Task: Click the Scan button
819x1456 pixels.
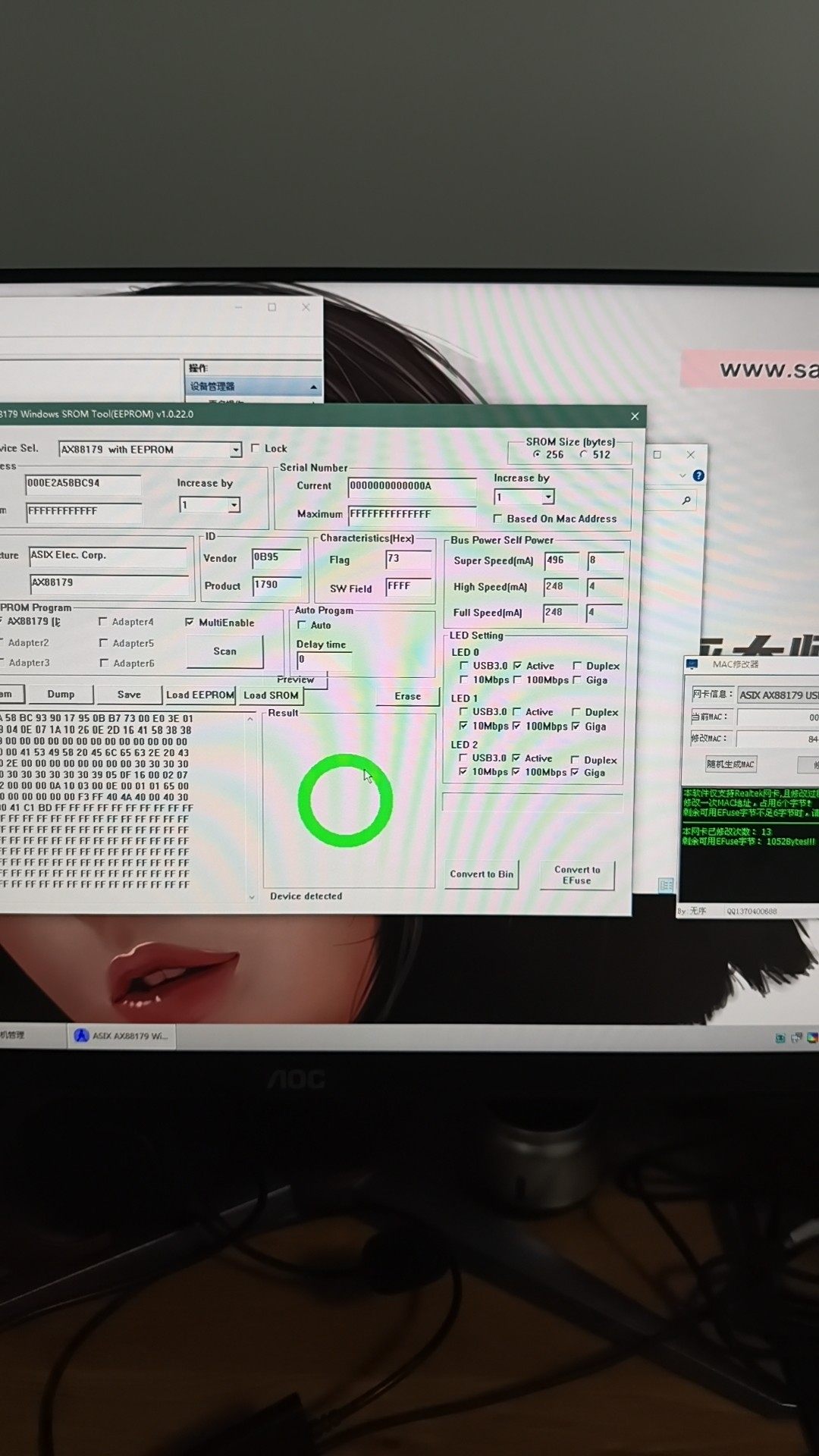Action: click(x=224, y=651)
